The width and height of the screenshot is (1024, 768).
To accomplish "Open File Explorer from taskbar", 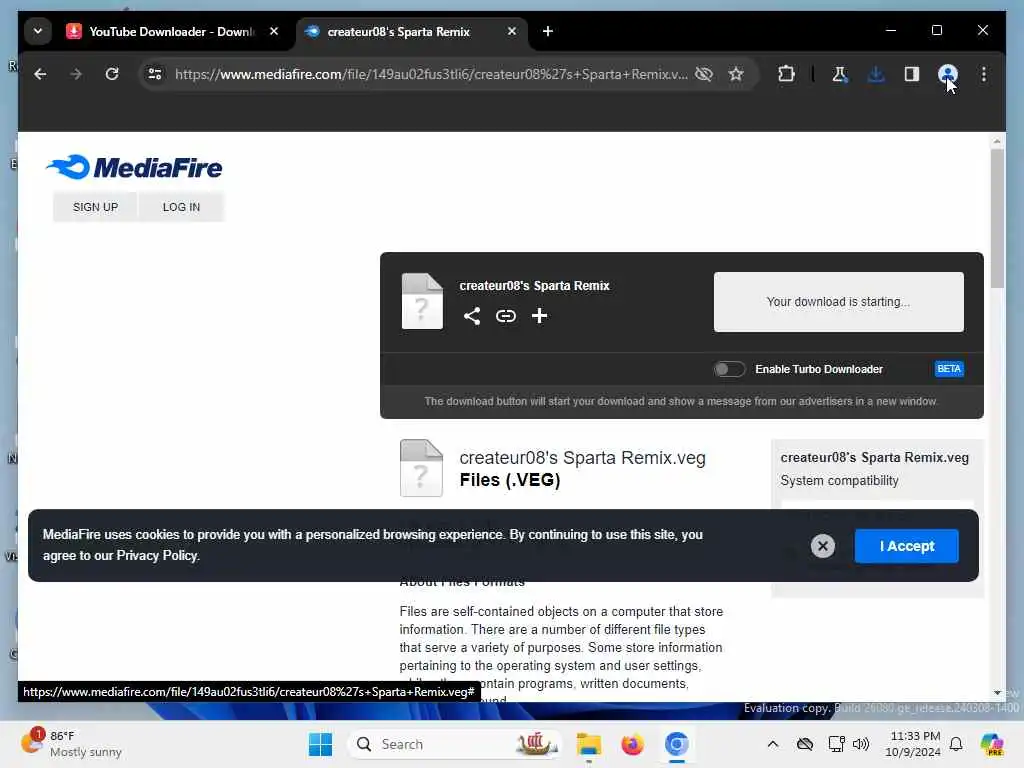I will 588,744.
